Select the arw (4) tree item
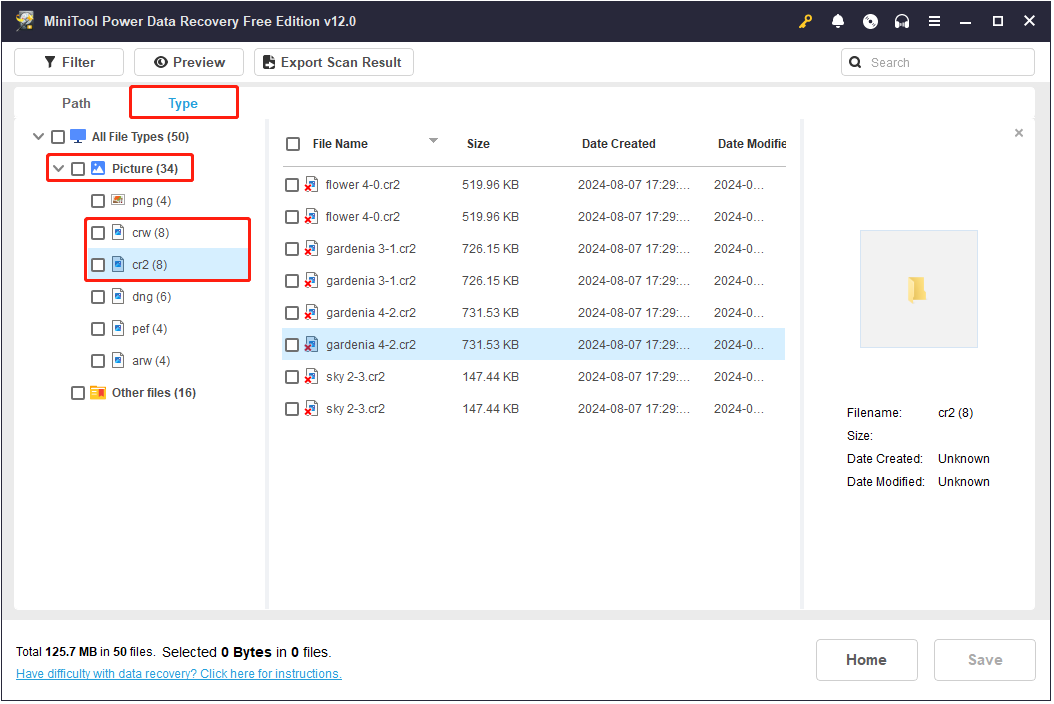The image size is (1054, 704). [151, 360]
